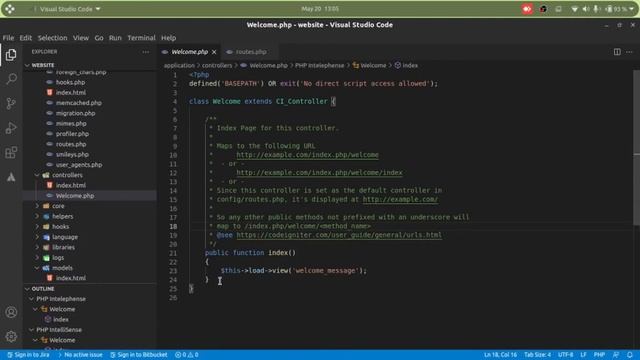Open migration.php in explorer tree
Viewport: 640px width, 360px height.
[x=76, y=113]
